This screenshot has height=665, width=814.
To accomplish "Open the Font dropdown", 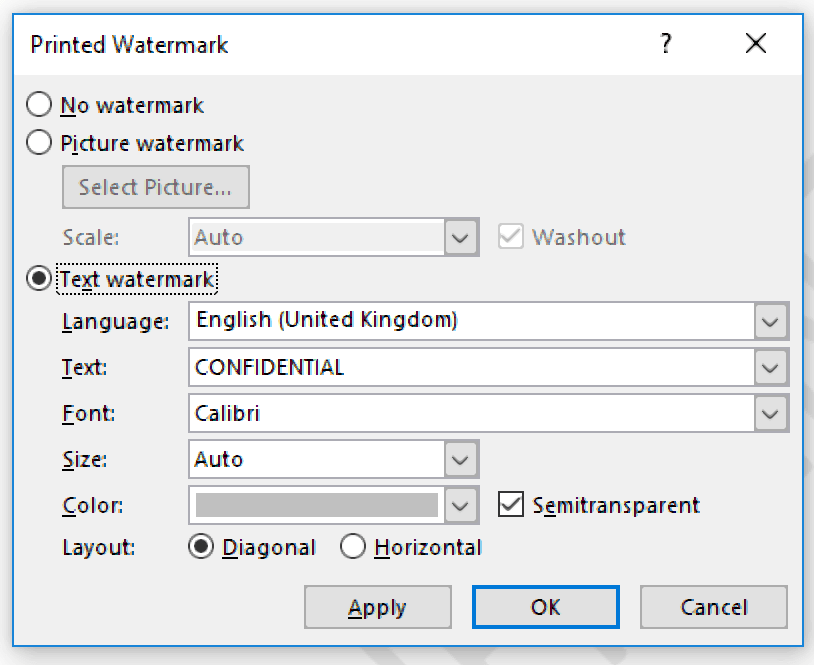I will click(771, 413).
